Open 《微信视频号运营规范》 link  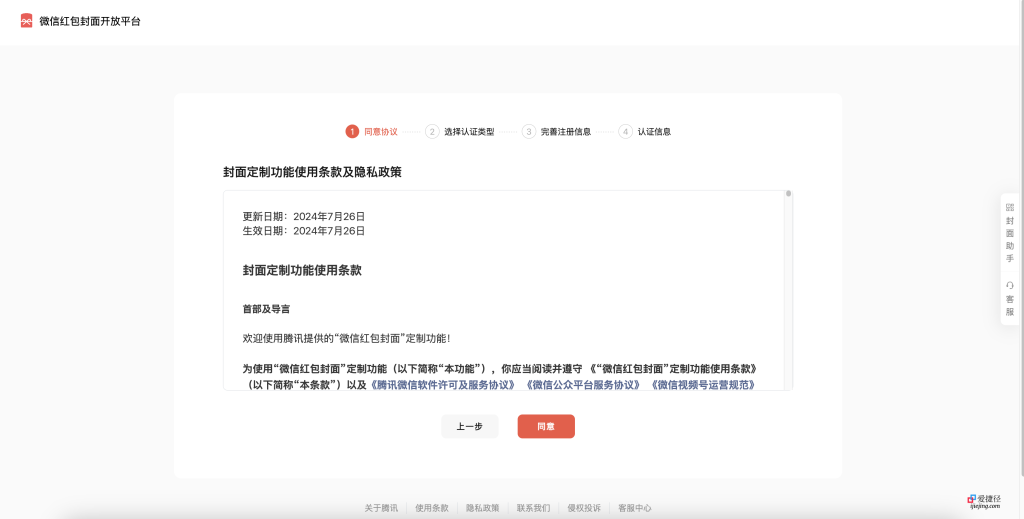703,385
